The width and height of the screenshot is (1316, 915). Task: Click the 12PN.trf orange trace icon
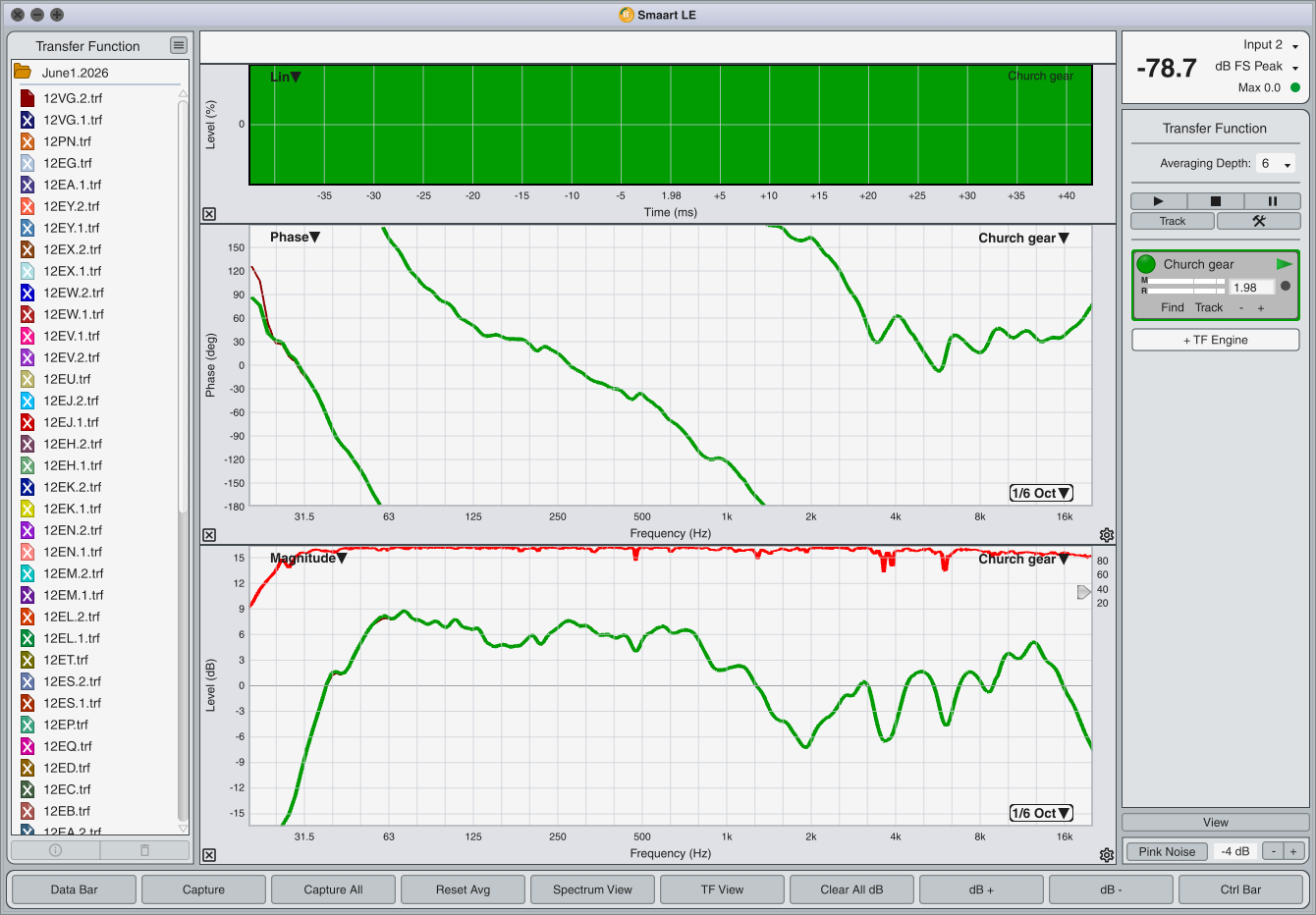[x=27, y=141]
